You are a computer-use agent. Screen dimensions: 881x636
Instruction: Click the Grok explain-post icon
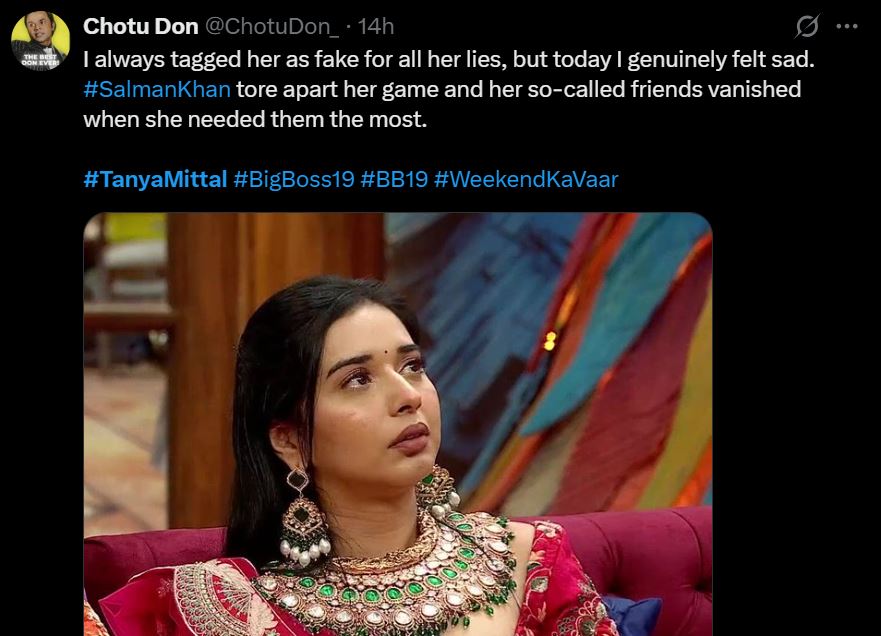[807, 26]
